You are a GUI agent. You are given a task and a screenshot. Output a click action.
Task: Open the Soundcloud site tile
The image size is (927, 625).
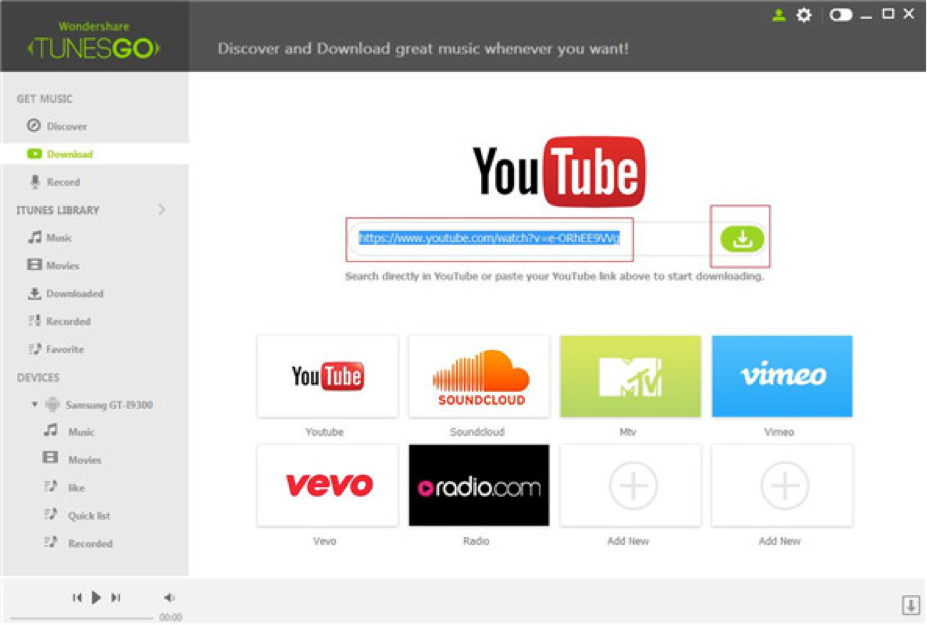pyautogui.click(x=479, y=376)
